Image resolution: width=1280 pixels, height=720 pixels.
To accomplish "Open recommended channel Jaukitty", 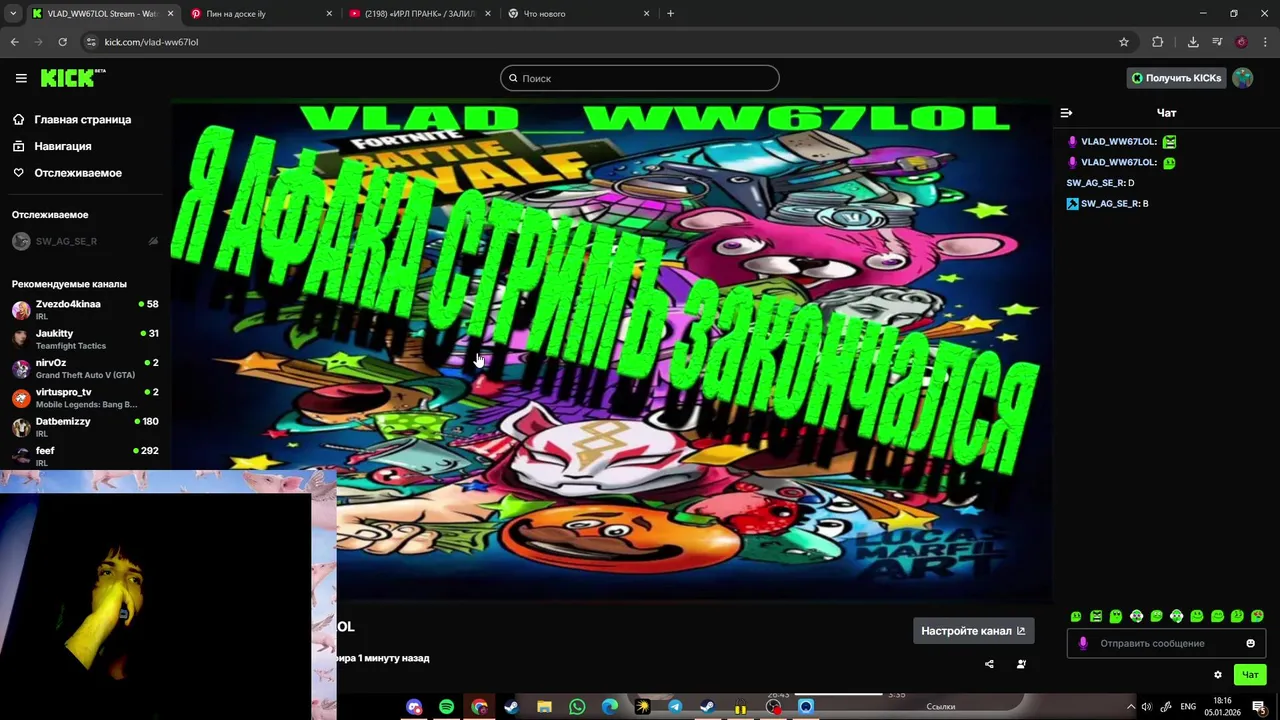I will 84,339.
